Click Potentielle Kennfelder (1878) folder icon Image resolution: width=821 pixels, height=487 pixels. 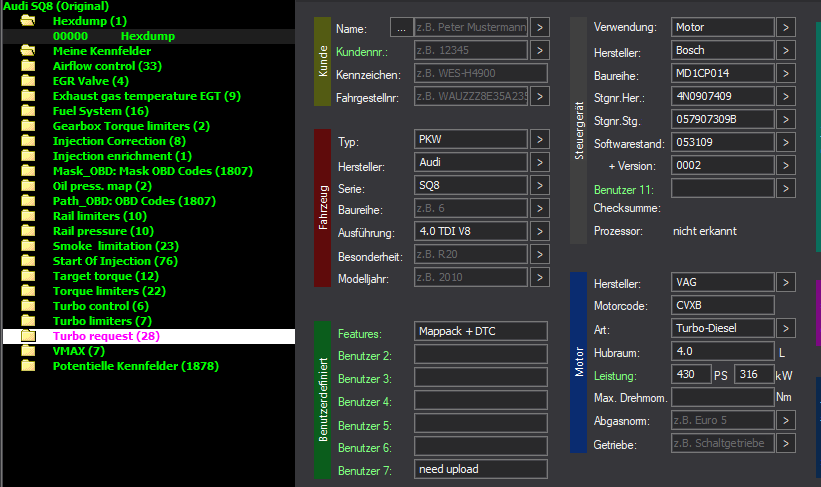(28, 366)
